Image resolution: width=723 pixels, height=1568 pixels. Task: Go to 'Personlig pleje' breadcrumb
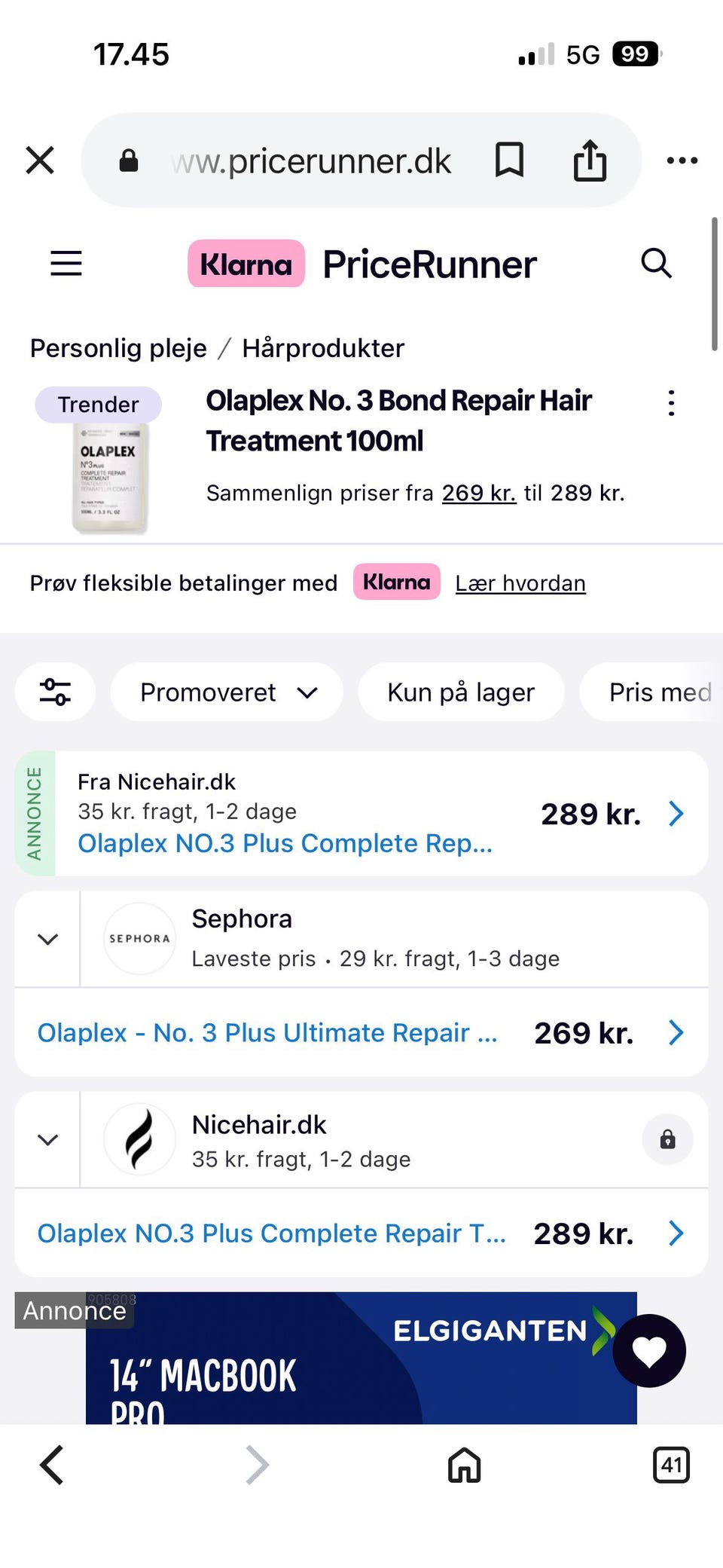click(118, 348)
